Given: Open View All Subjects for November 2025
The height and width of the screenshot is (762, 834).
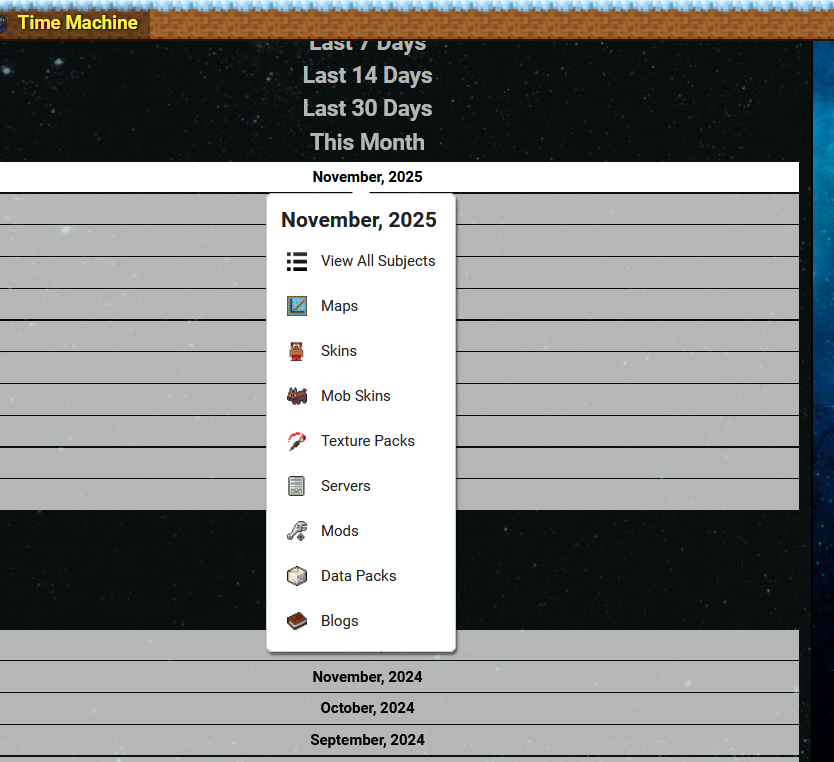Looking at the screenshot, I should click(x=378, y=261).
